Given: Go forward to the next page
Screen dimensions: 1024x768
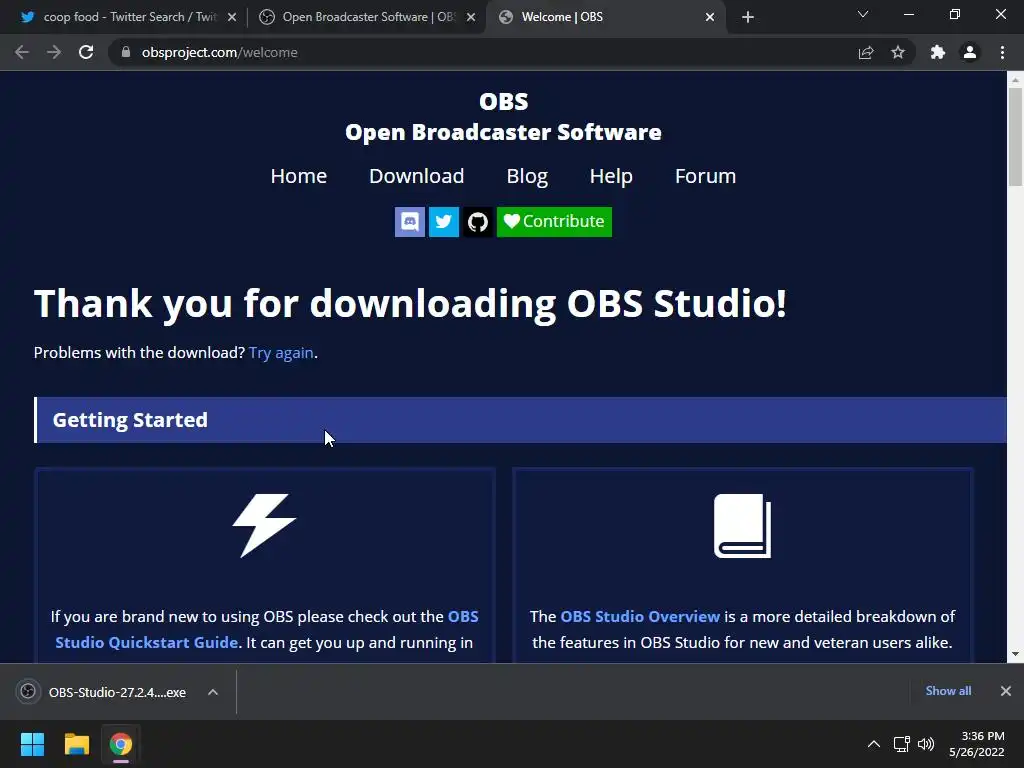Looking at the screenshot, I should [x=54, y=52].
